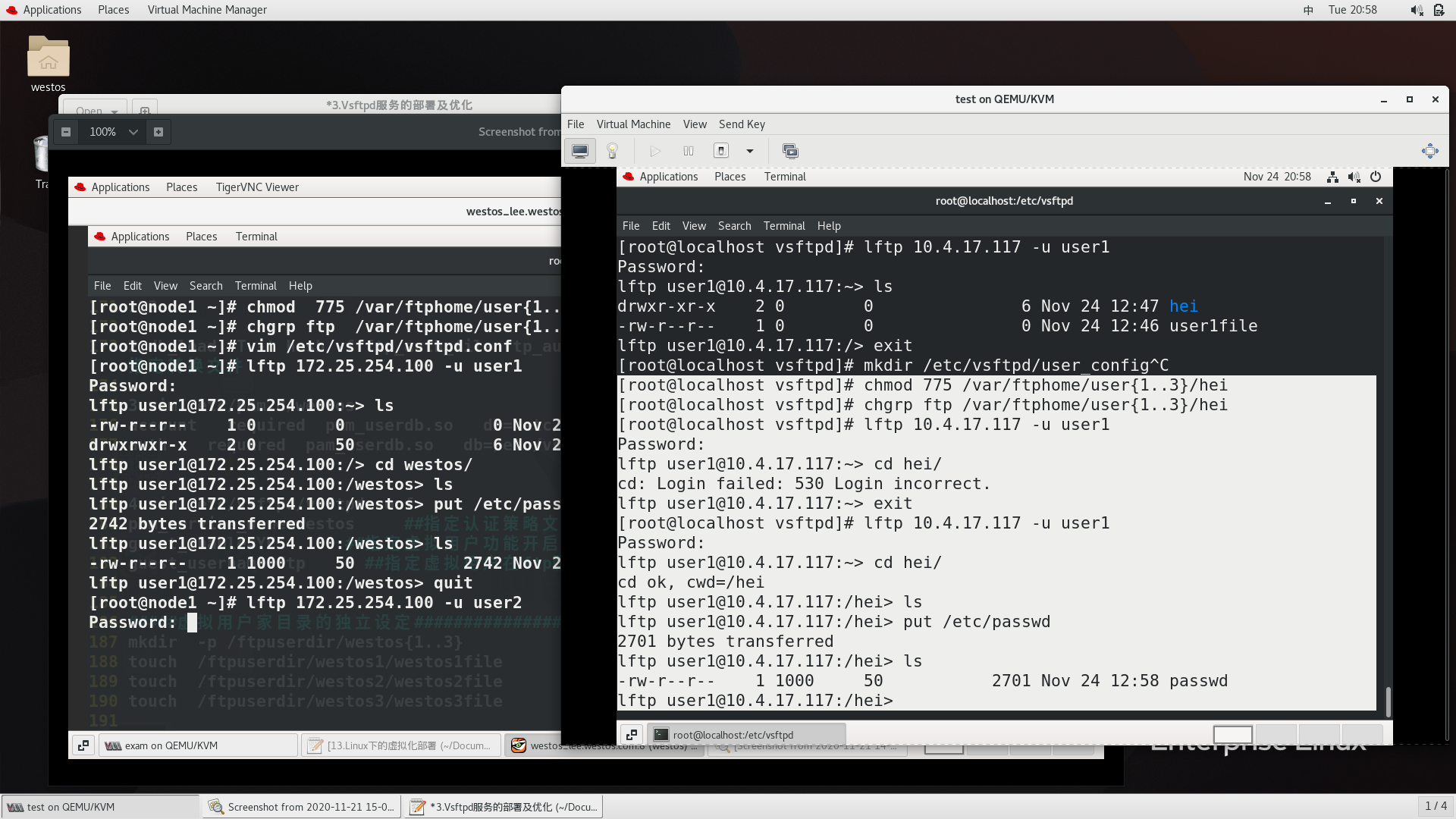Viewport: 1456px width, 819px height.
Task: Open the Send Key menu
Action: (741, 124)
